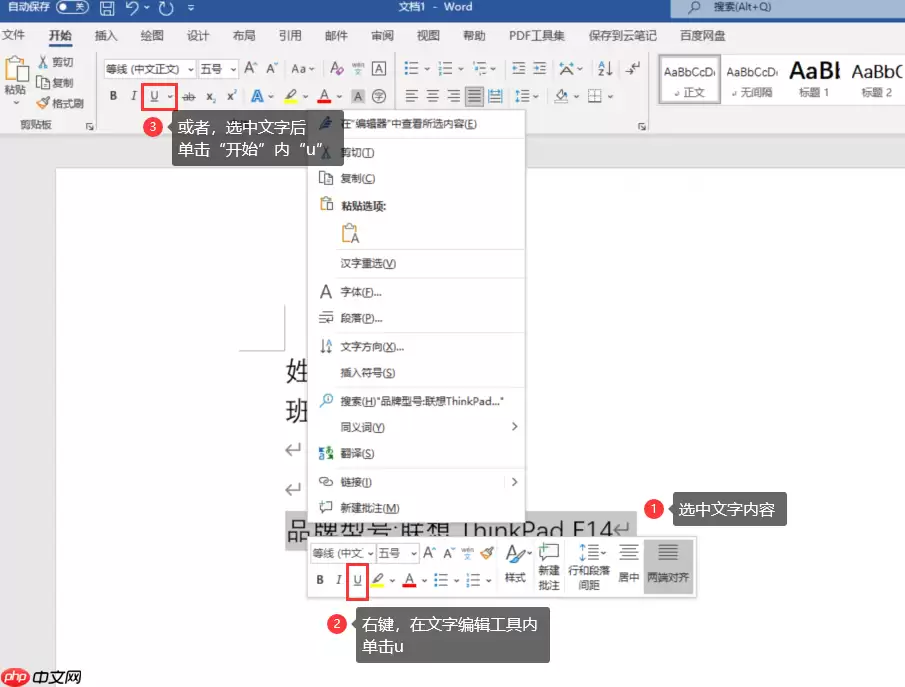
Task: Click the Decrease Indent icon
Action: (x=518, y=69)
